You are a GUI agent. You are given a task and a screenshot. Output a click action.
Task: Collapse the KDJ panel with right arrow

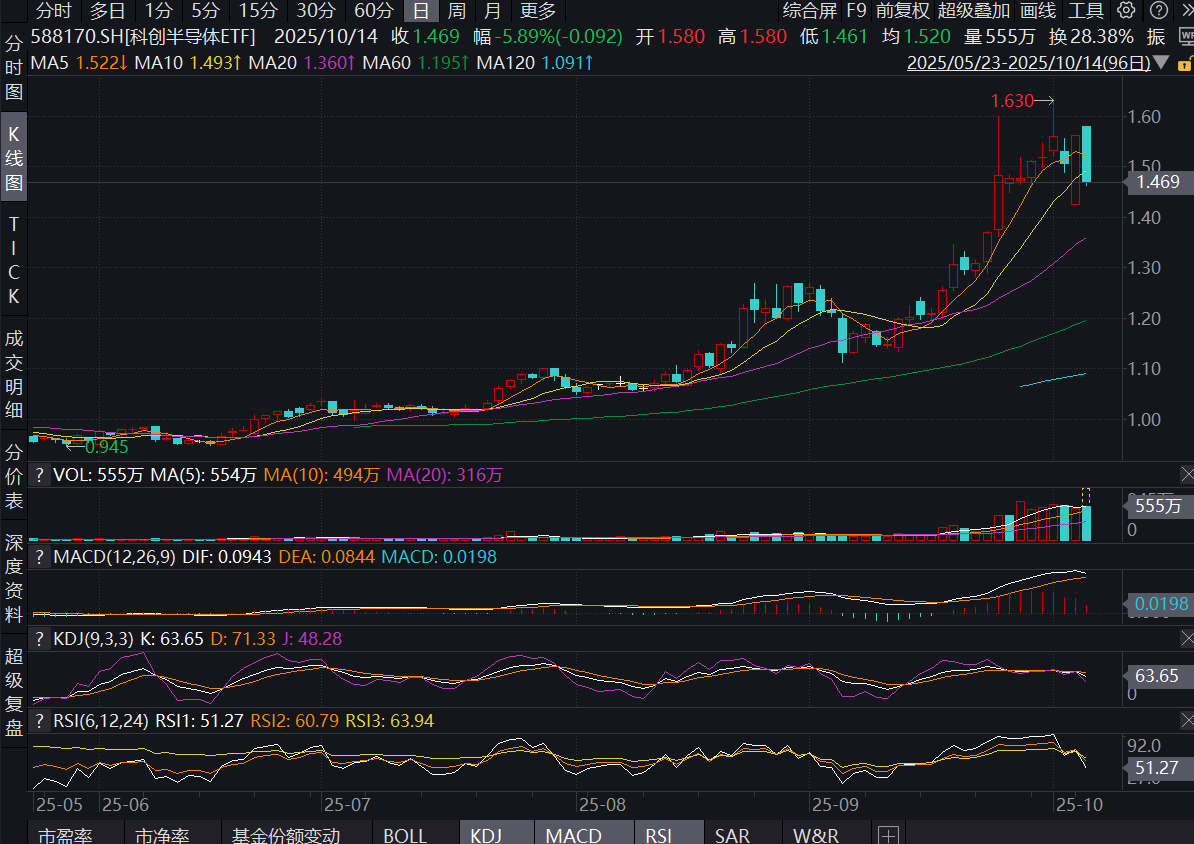[x=1187, y=638]
